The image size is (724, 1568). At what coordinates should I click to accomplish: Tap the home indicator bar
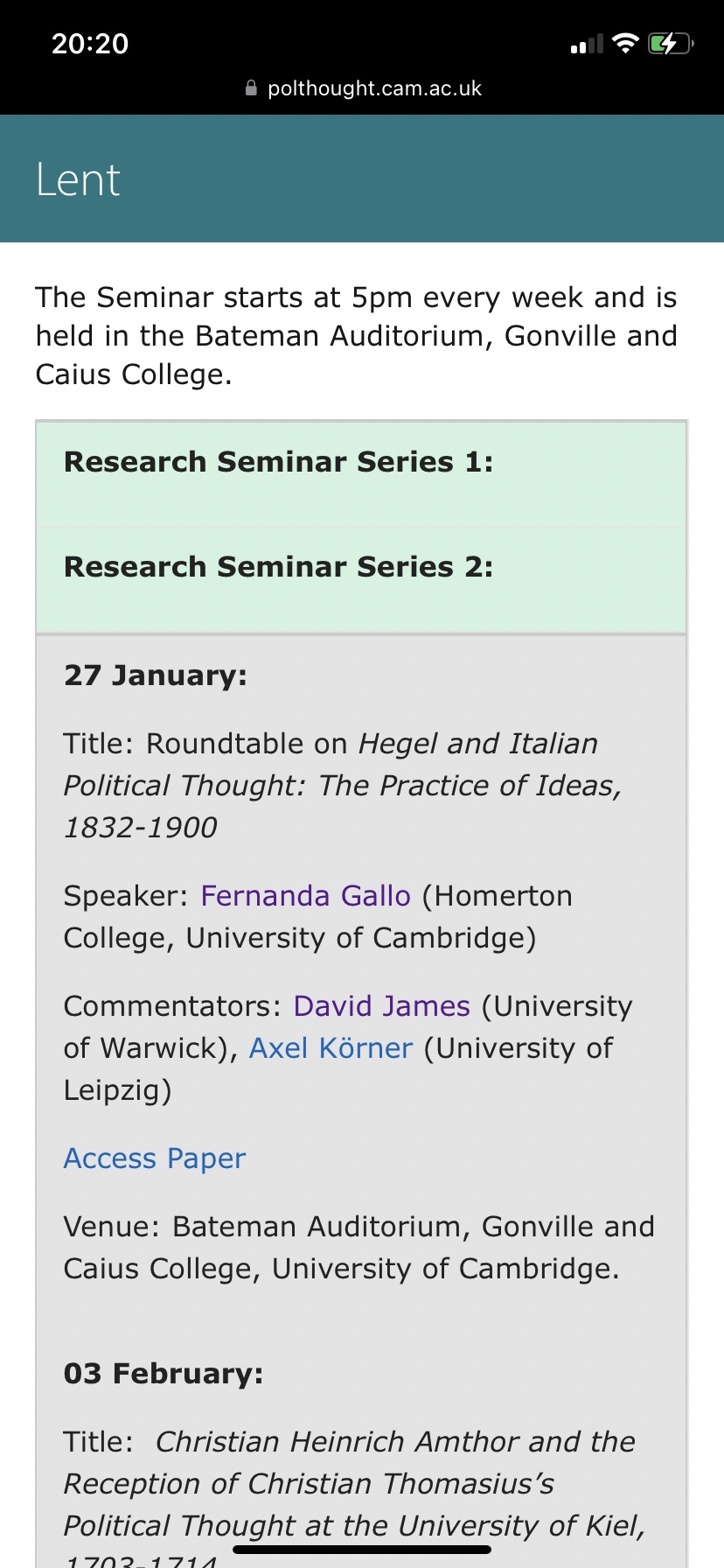(362, 1550)
